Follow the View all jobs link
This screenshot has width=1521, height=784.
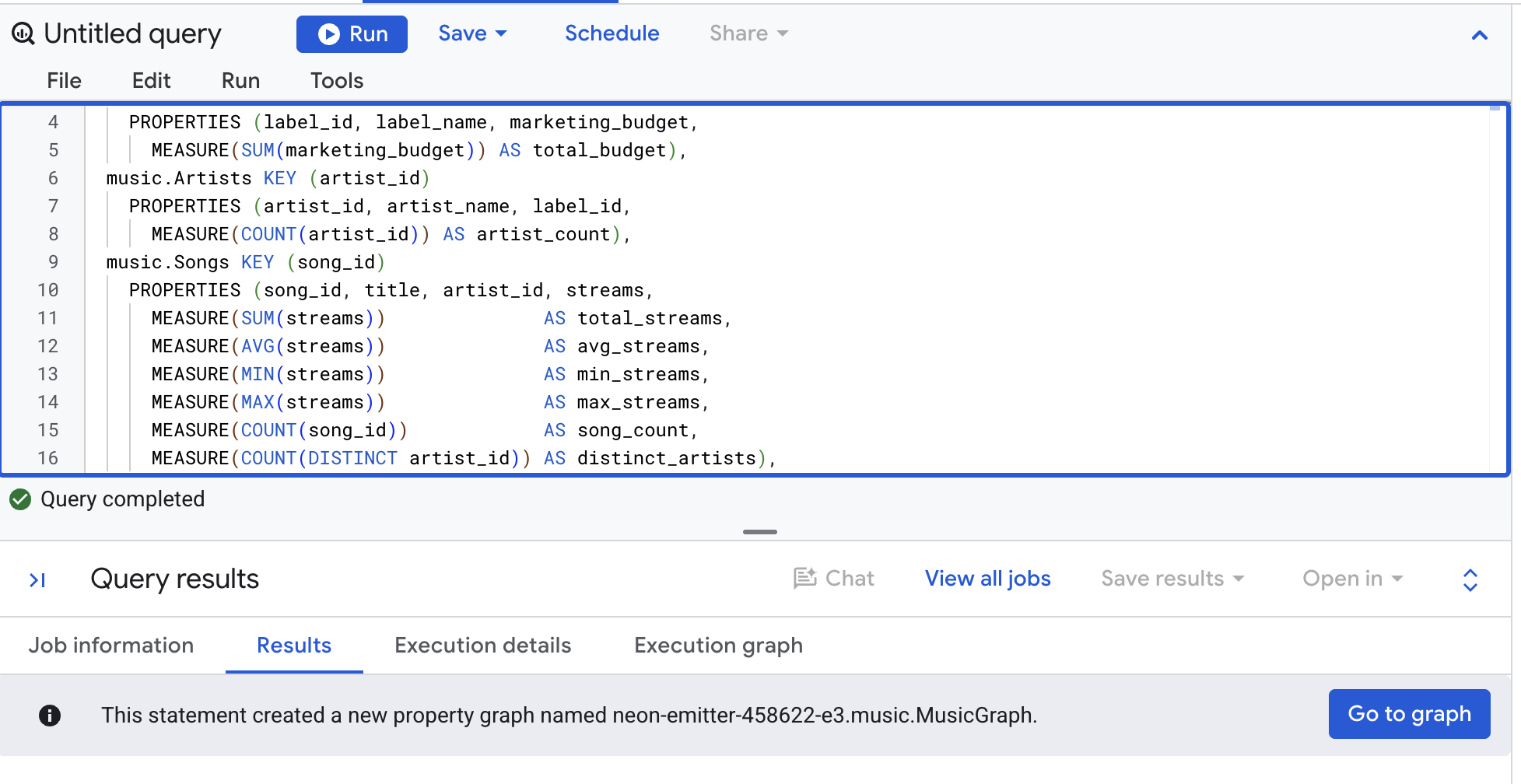tap(987, 579)
